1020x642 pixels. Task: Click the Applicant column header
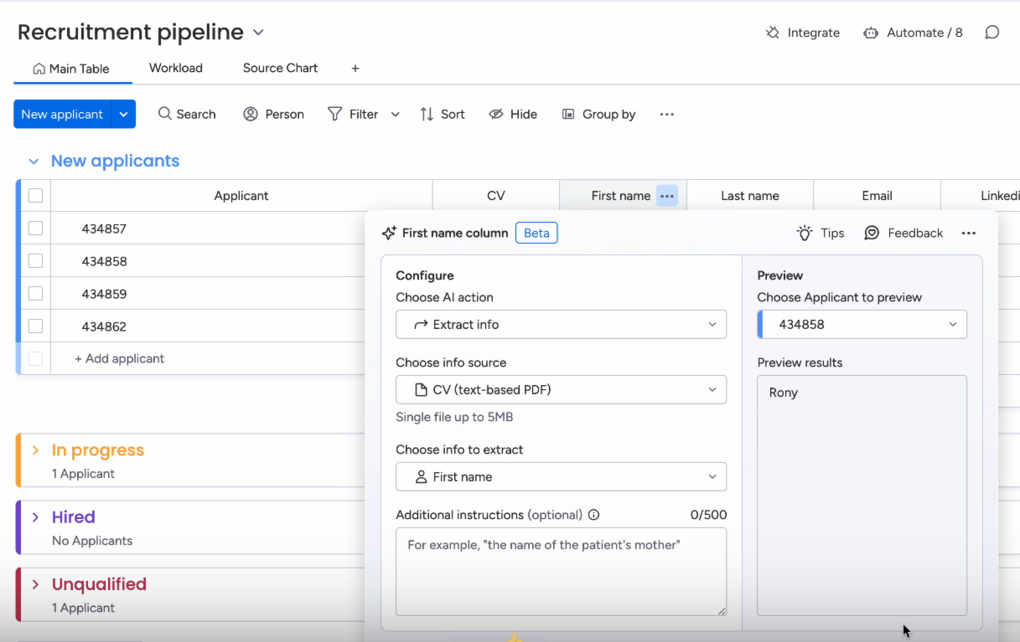tap(241, 196)
